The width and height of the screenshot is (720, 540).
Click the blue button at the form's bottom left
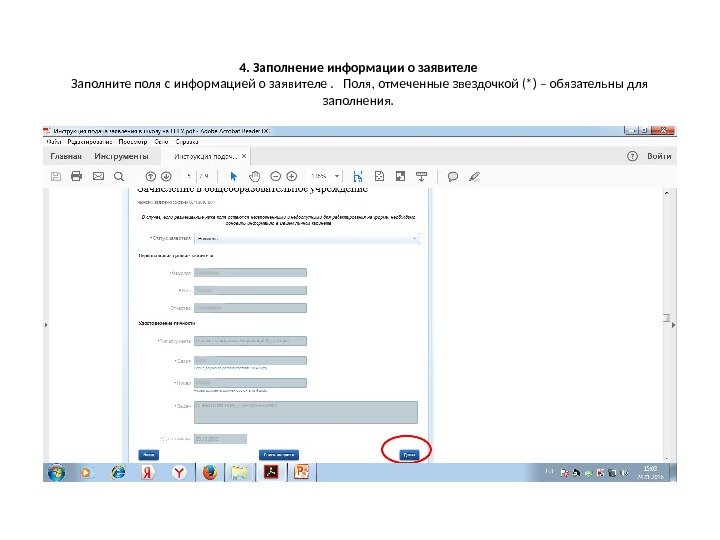[148, 455]
